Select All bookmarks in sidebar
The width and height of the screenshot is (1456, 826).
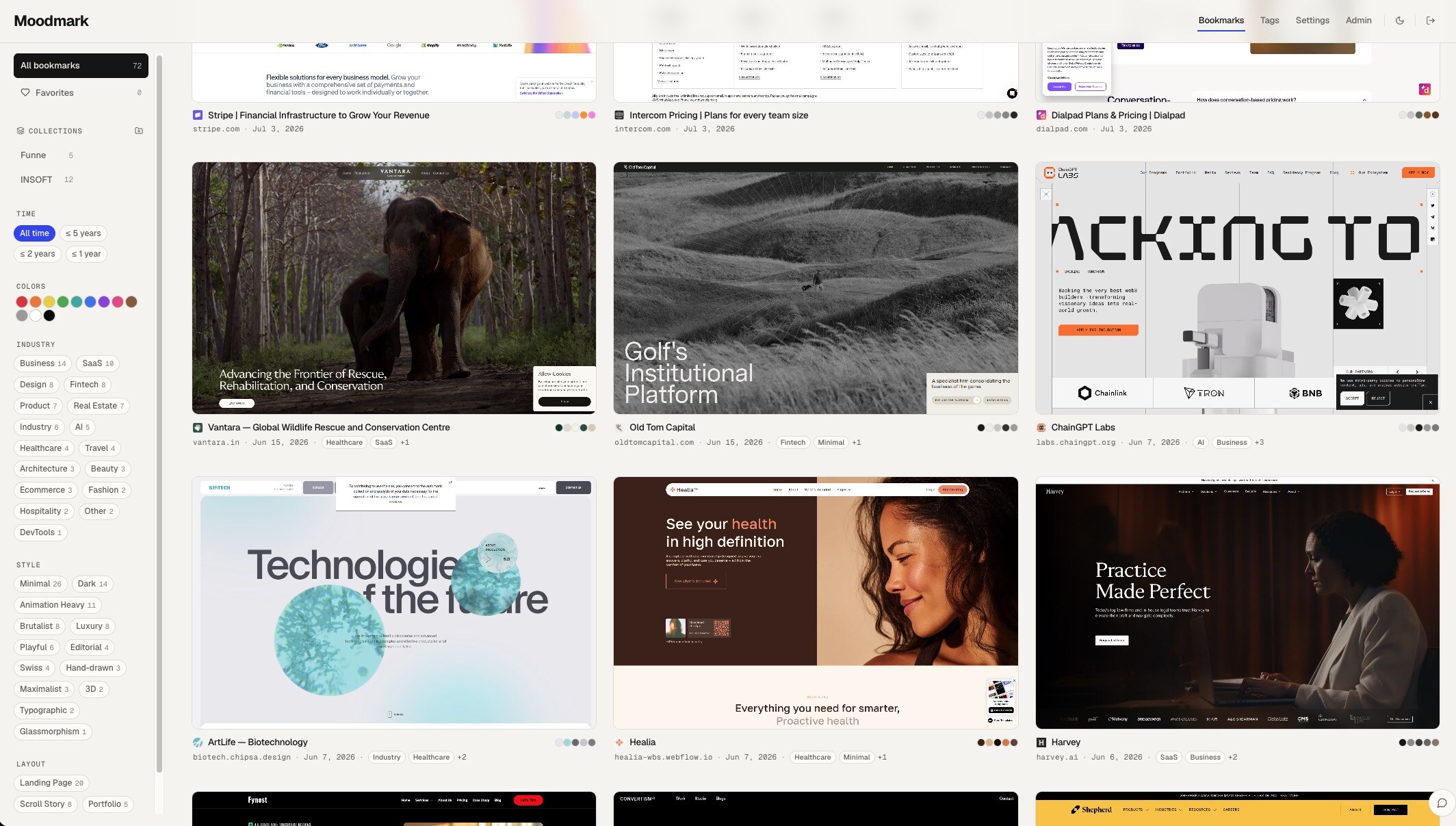81,66
